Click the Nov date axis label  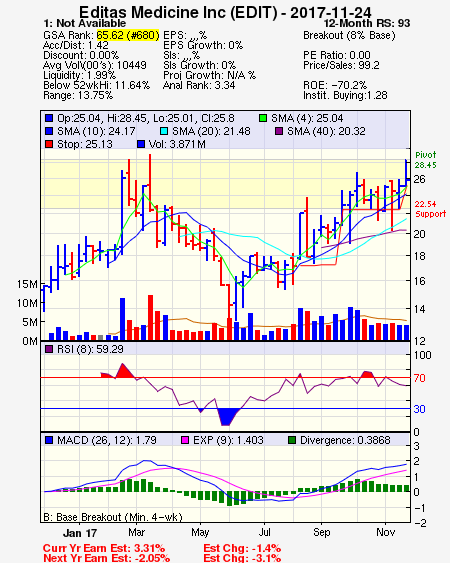click(385, 532)
